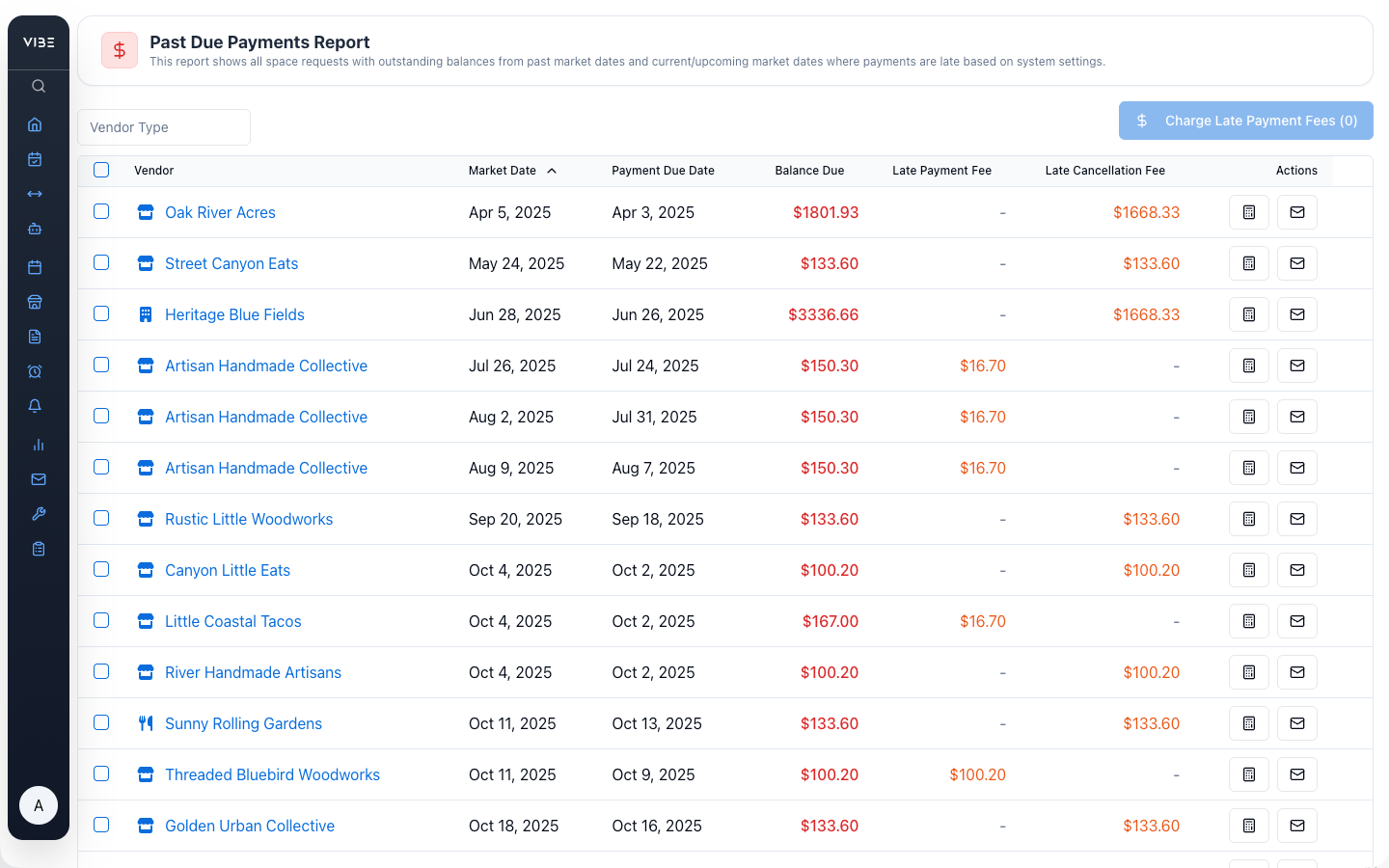Check the Heritage Blue Fields row
This screenshot has height=868, width=1389.
click(x=101, y=314)
